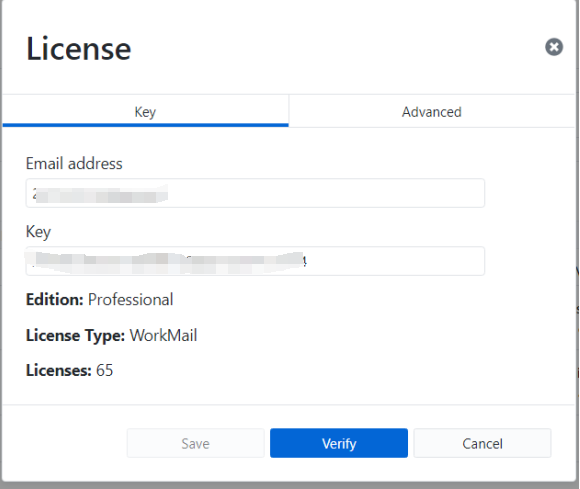Click the Key label above the key field
The image size is (580, 489).
pyautogui.click(x=38, y=232)
